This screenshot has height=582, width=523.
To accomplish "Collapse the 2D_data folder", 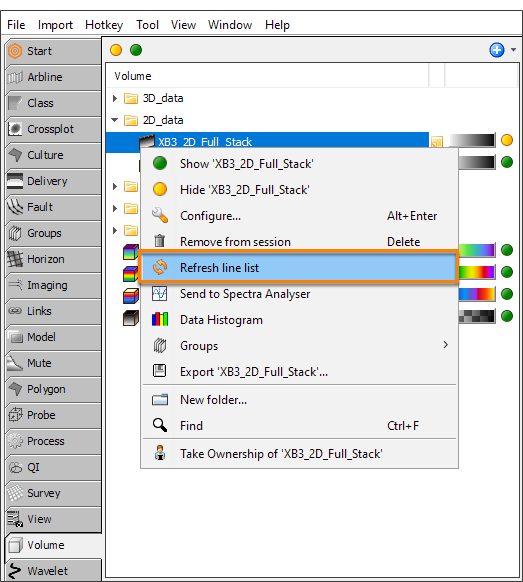I will point(115,120).
